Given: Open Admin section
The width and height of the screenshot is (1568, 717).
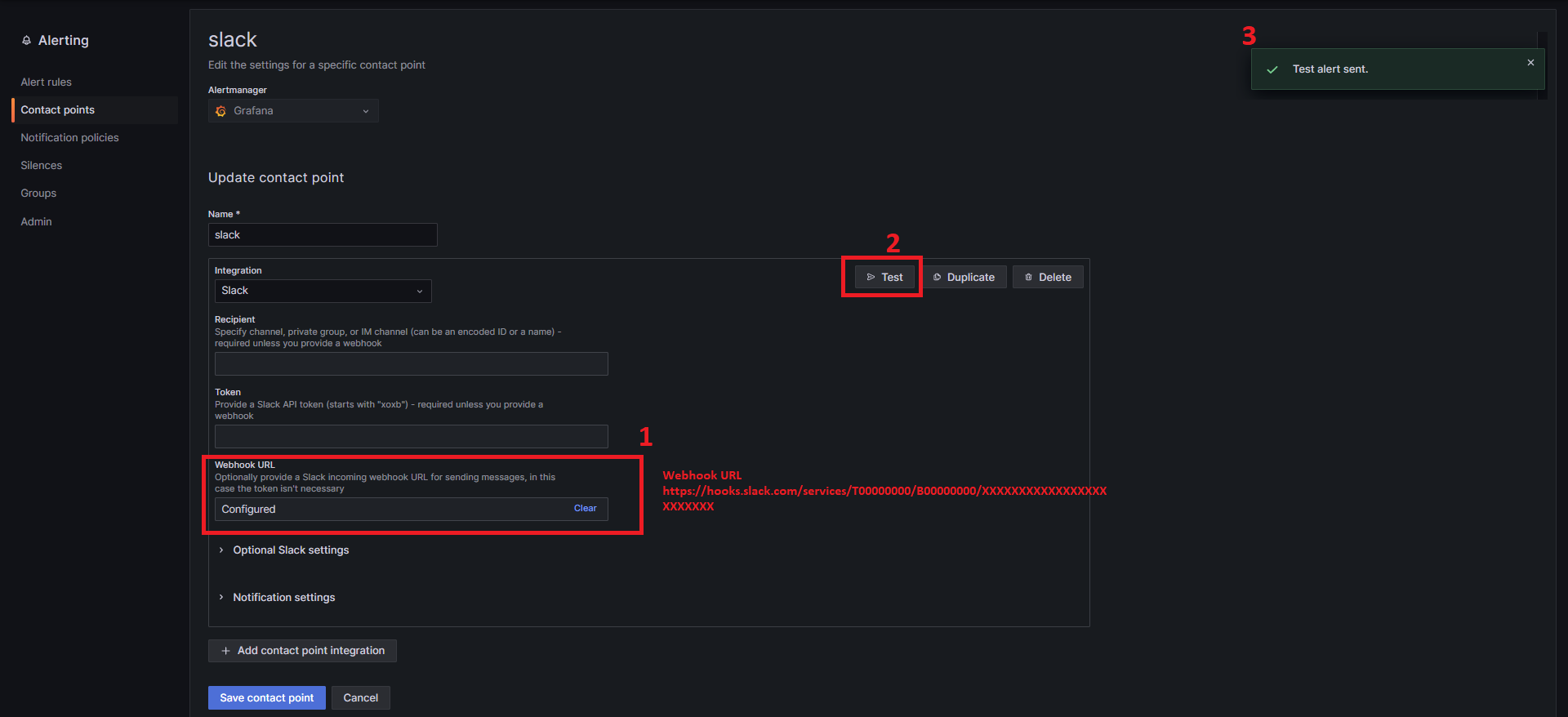Looking at the screenshot, I should pos(36,221).
